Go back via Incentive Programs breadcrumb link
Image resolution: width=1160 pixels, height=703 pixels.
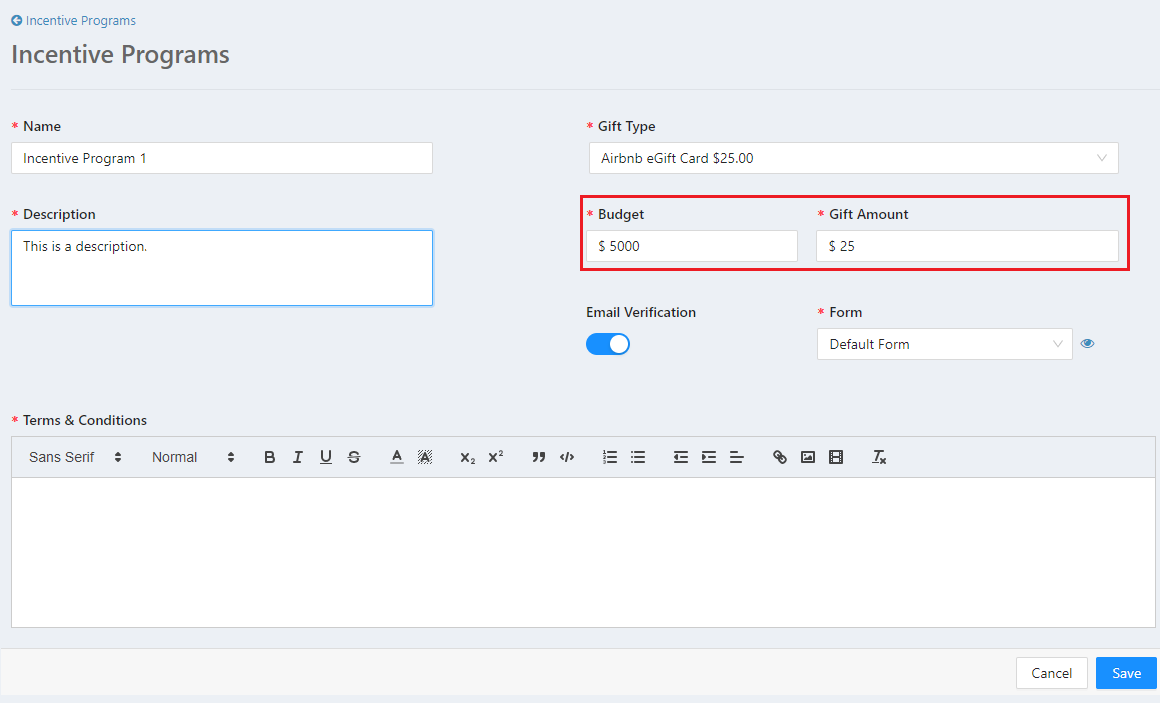tap(81, 21)
